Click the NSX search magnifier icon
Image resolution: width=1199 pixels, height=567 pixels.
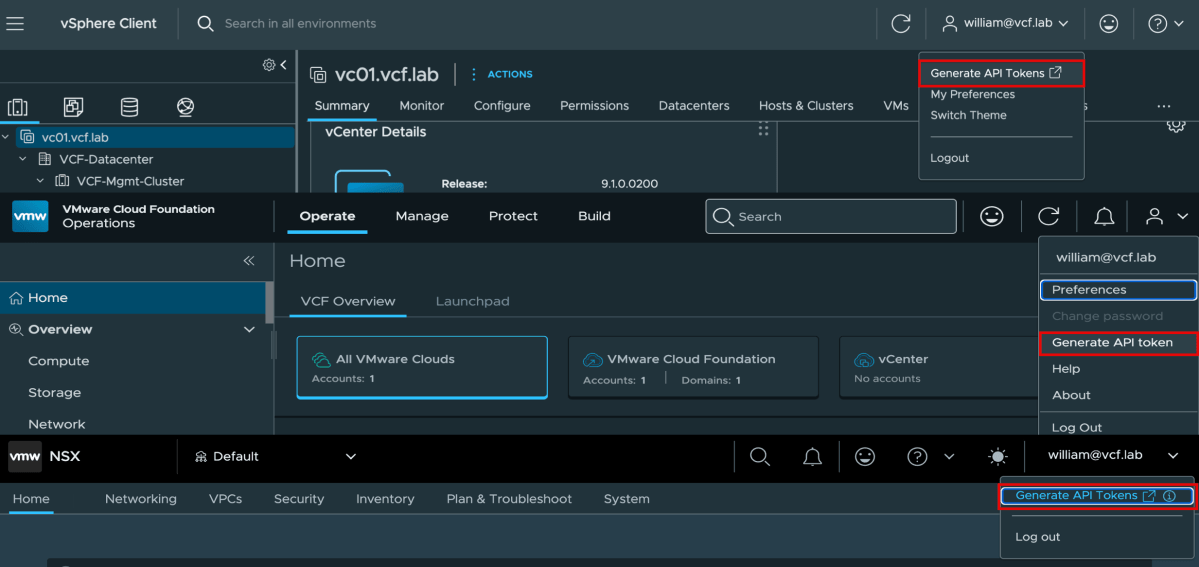(759, 457)
